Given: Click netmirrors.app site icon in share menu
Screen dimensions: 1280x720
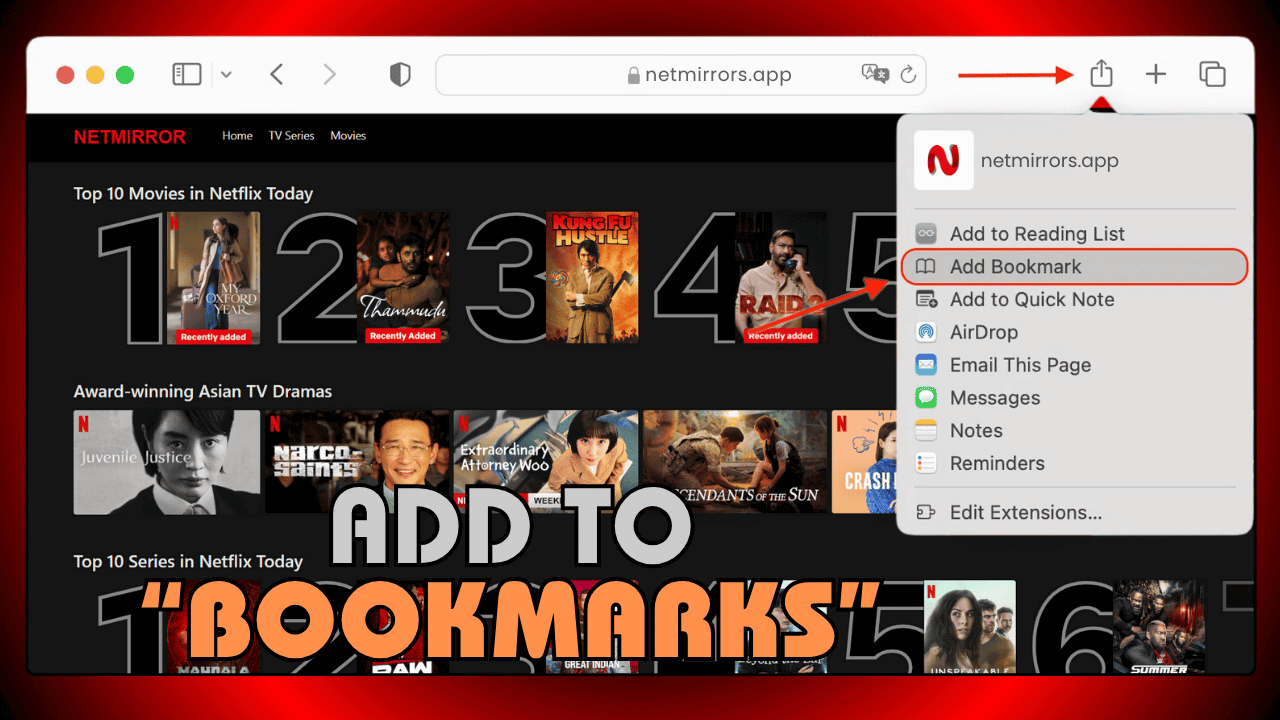Looking at the screenshot, I should coord(943,160).
